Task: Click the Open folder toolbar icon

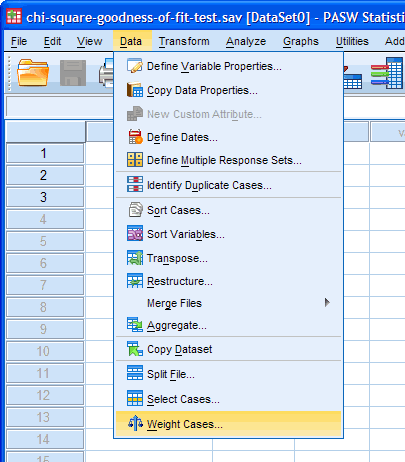Action: 33,72
